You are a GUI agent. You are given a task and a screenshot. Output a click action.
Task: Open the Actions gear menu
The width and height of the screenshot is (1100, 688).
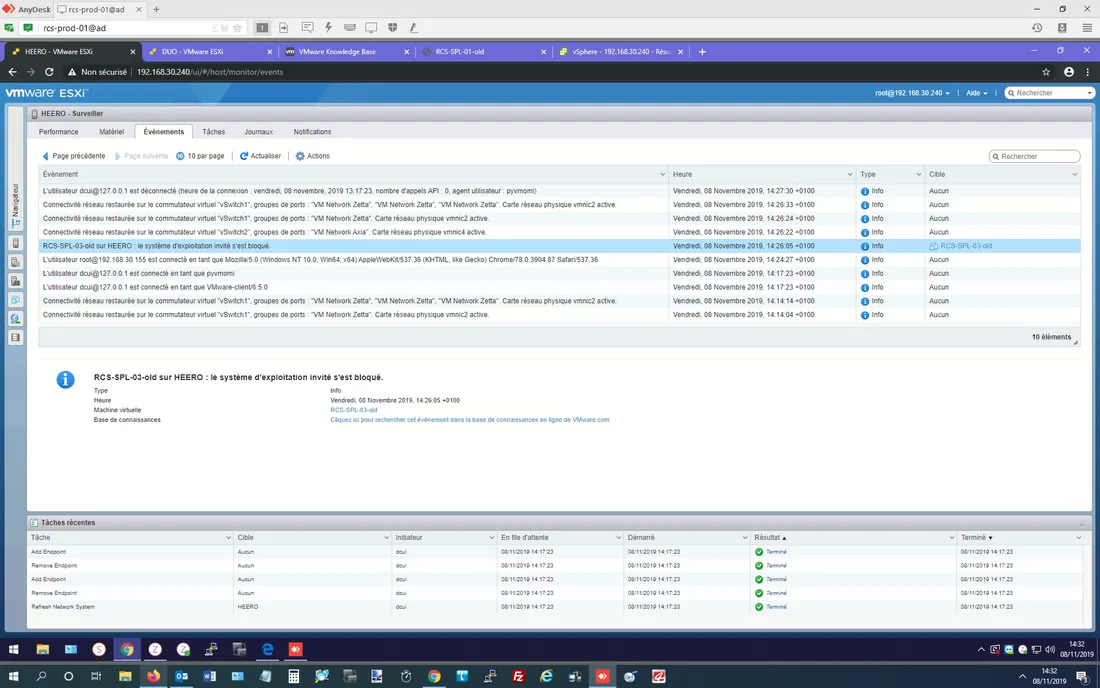(x=300, y=156)
